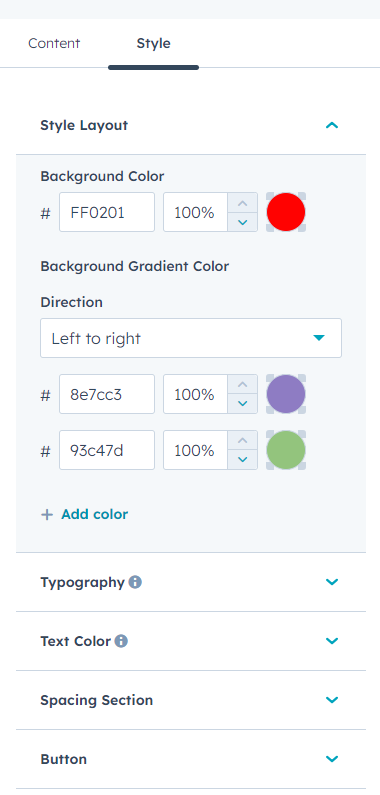This screenshot has height=795, width=380.
Task: Decrease 8e7cc3 gradient opacity with down arrow
Action: click(243, 404)
